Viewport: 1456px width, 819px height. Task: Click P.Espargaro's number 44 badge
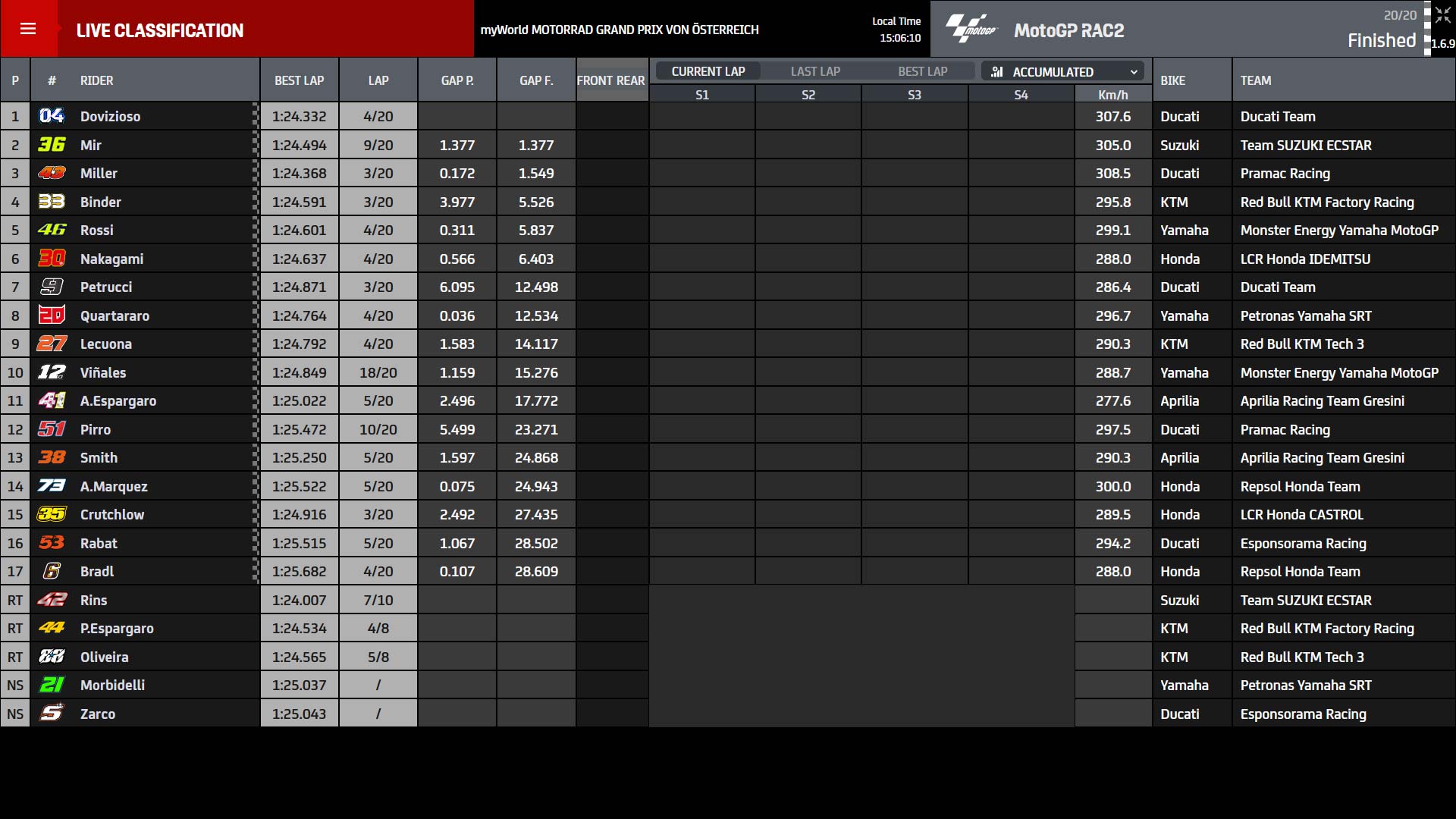52,628
